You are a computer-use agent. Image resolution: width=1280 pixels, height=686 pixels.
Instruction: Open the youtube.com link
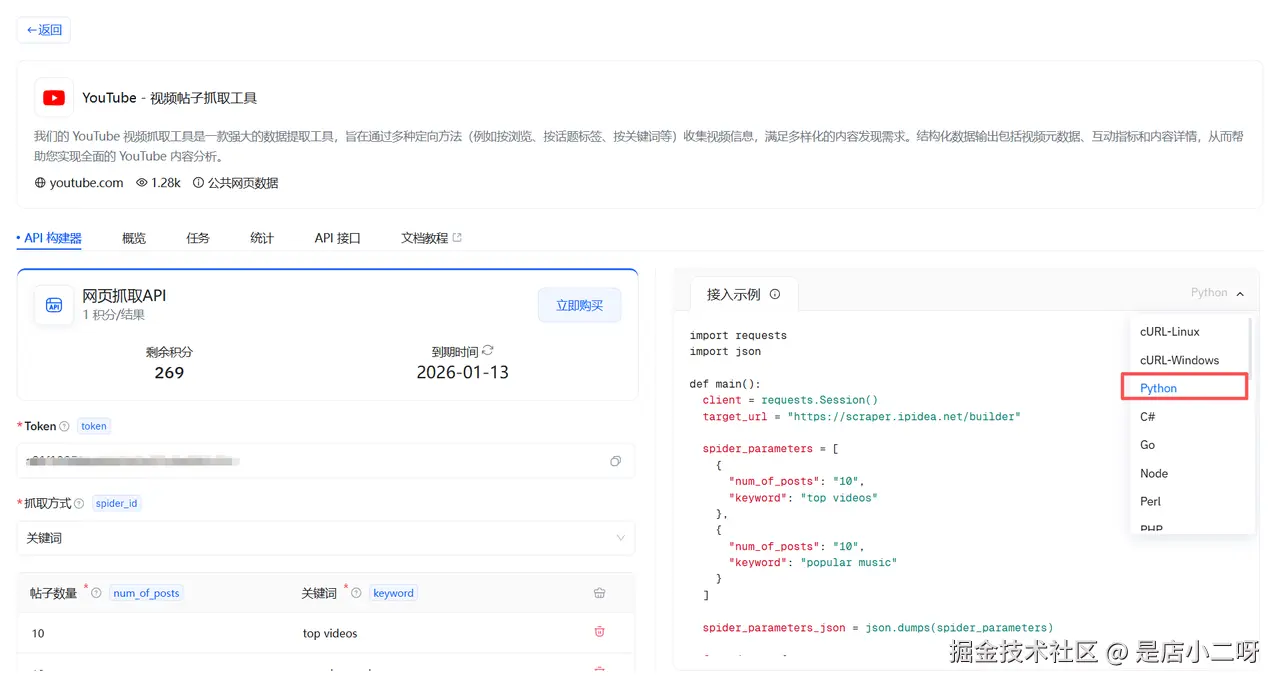coord(86,183)
